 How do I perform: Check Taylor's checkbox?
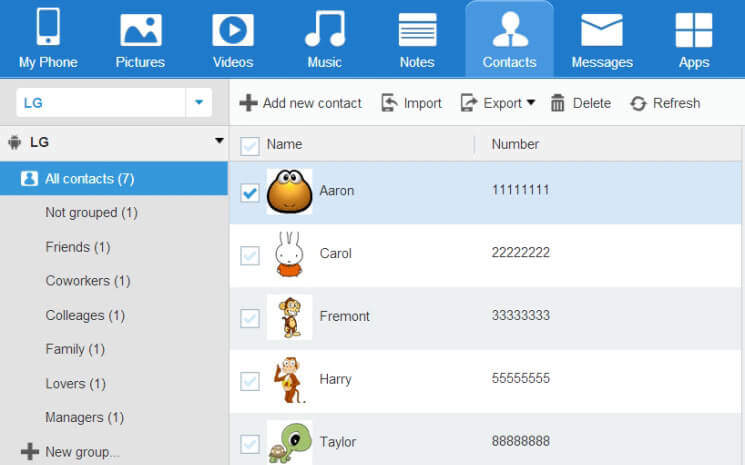[x=249, y=444]
